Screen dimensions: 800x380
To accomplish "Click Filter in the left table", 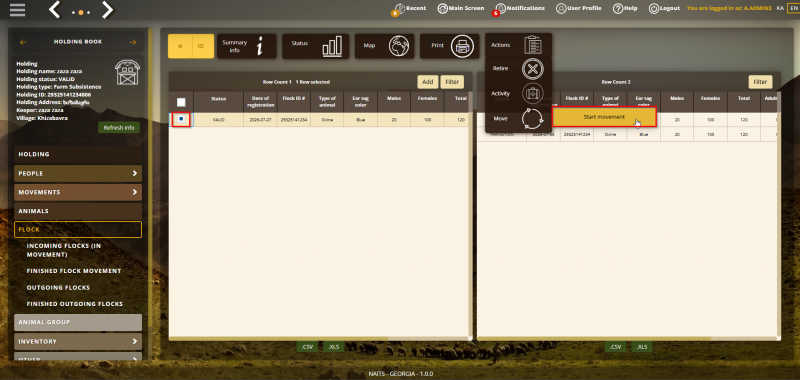I will pyautogui.click(x=452, y=82).
